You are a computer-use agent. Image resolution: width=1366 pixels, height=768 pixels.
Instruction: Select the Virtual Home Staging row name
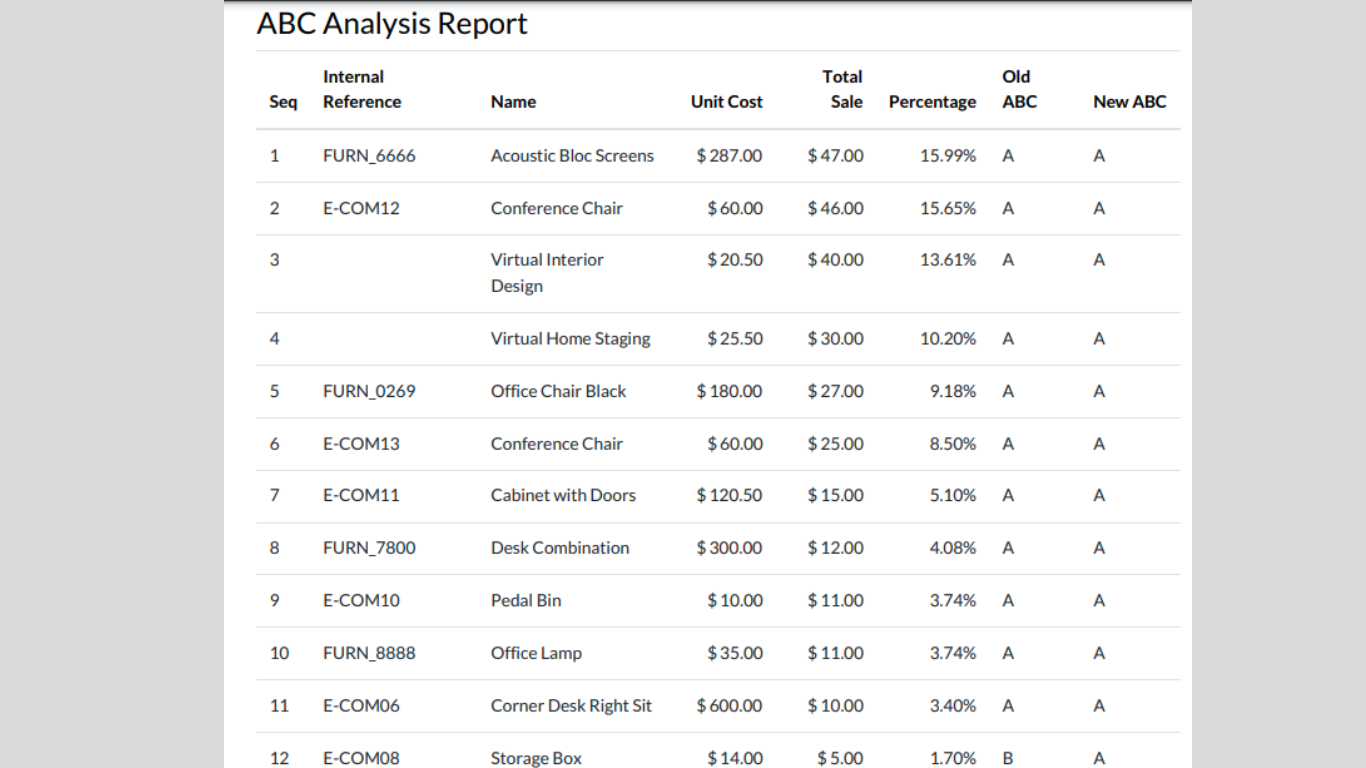coord(570,339)
